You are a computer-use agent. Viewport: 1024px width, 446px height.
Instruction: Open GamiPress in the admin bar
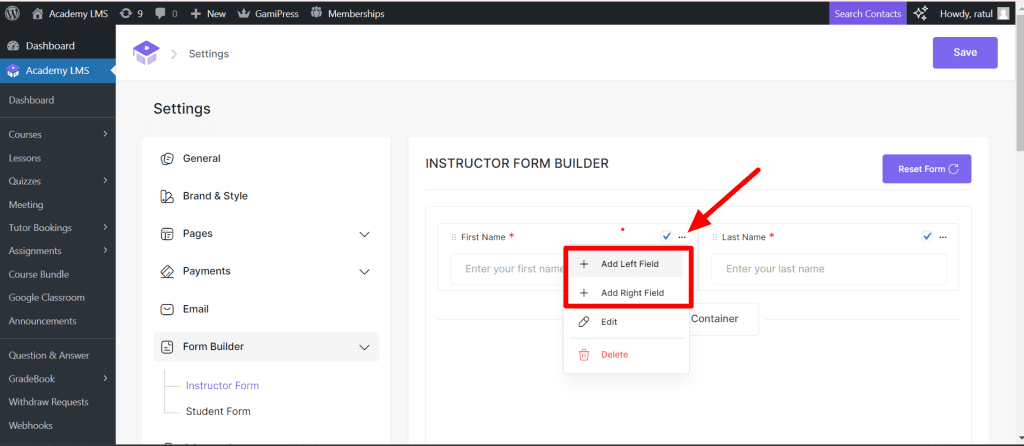(268, 13)
